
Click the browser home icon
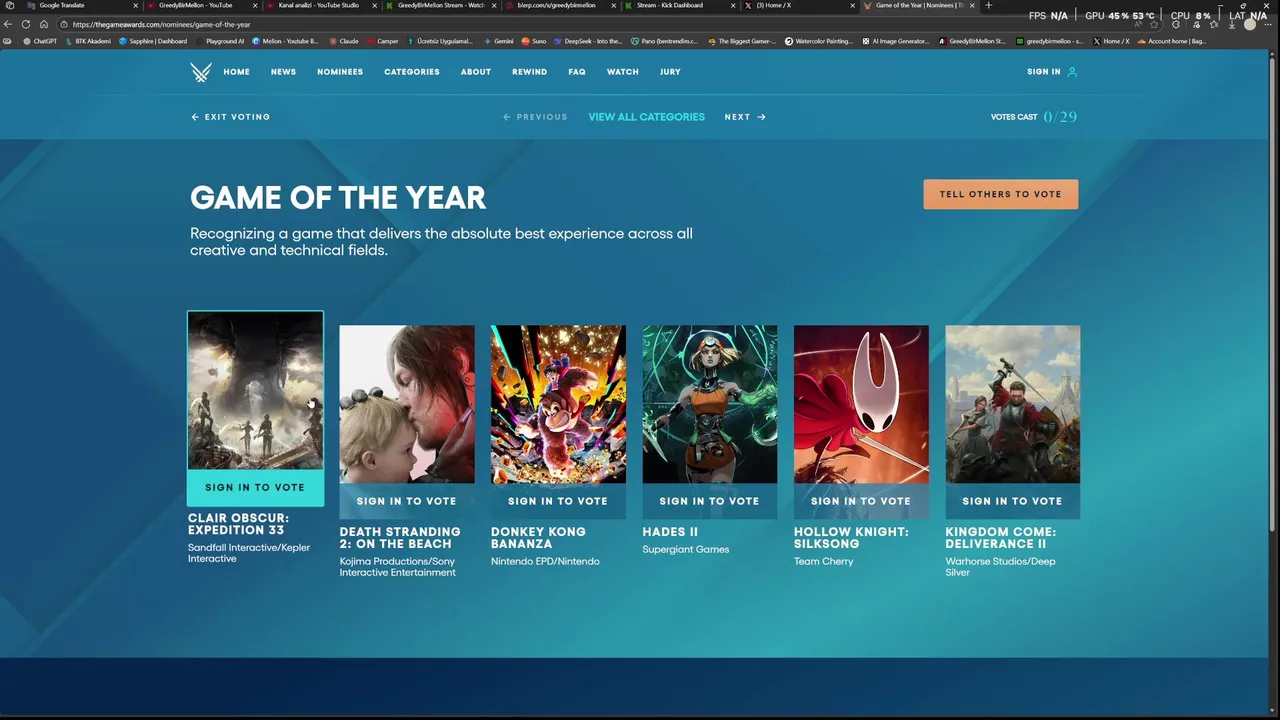click(x=44, y=24)
